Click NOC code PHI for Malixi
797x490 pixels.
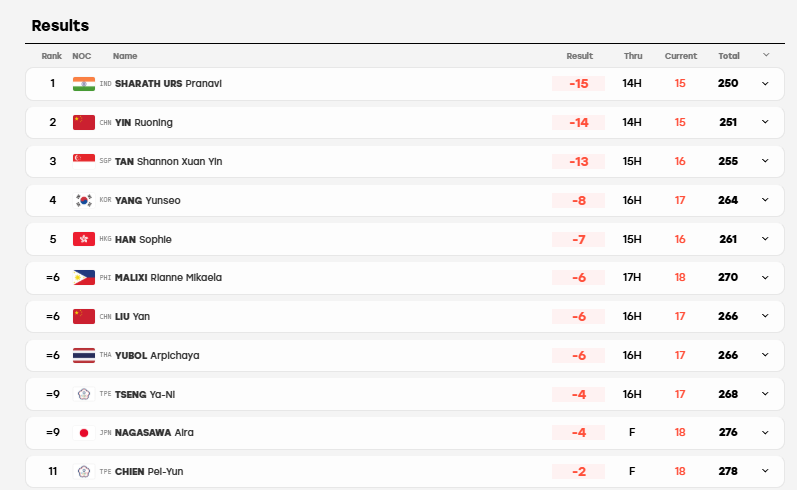(105, 278)
